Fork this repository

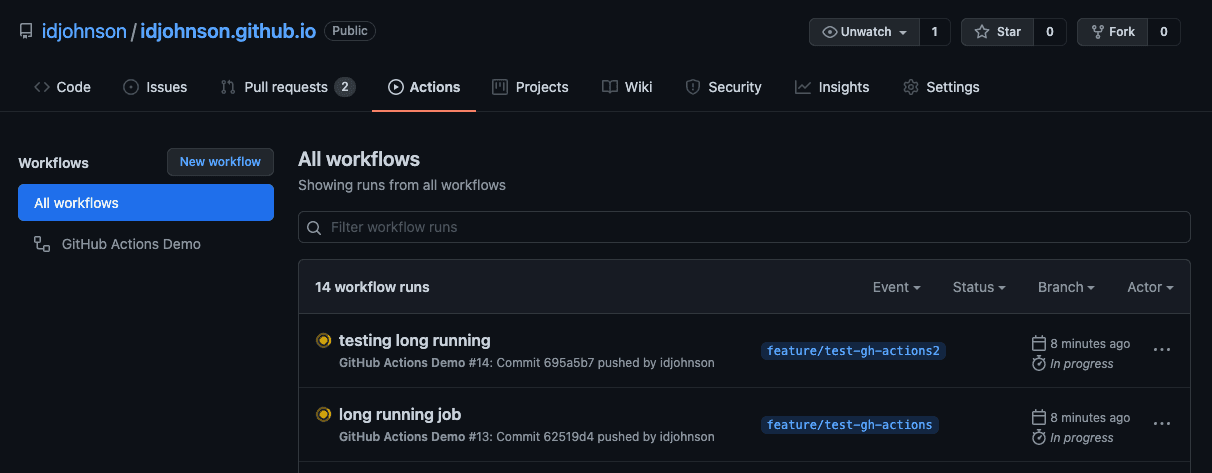1112,32
